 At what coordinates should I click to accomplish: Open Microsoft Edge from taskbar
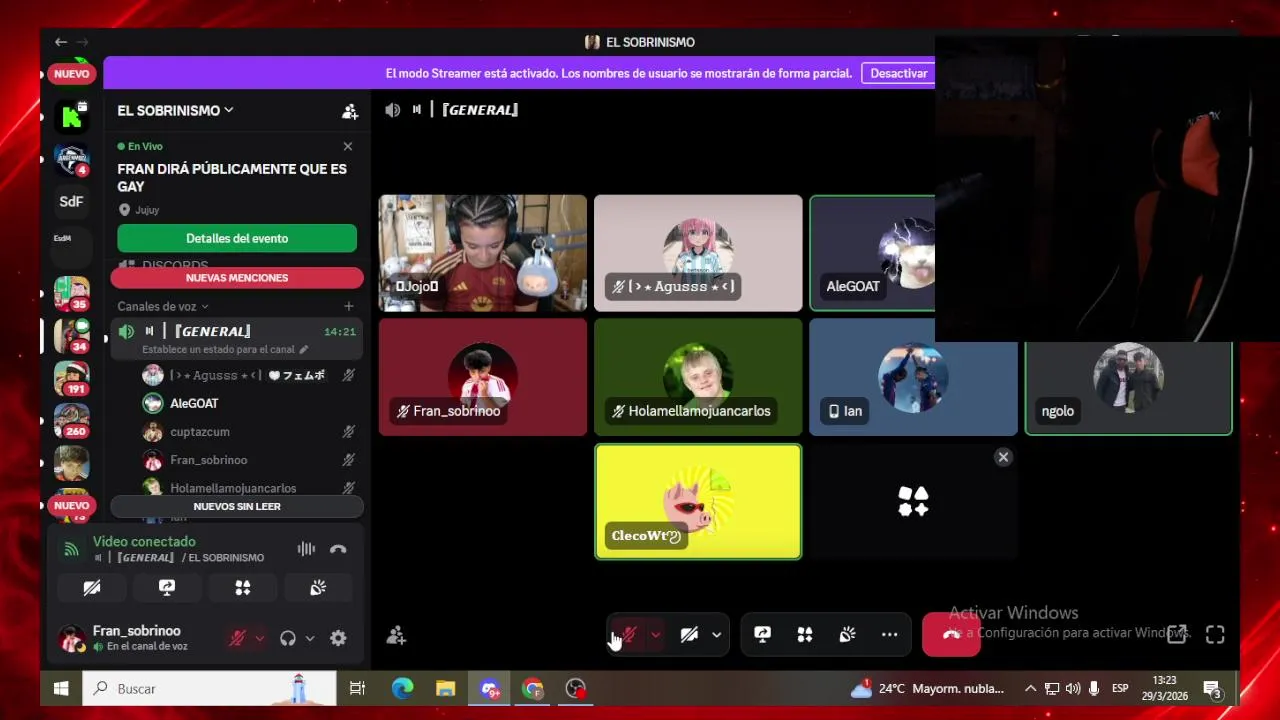(x=402, y=688)
